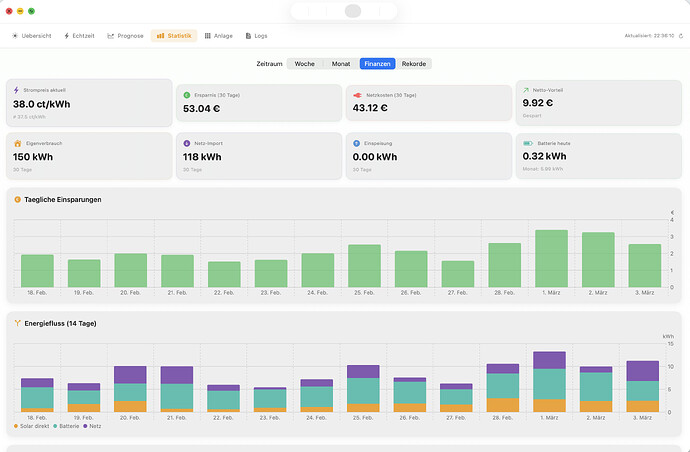Viewport: 690px width, 452px height.
Task: Click the 0.32 kWh battery value
Action: click(544, 156)
